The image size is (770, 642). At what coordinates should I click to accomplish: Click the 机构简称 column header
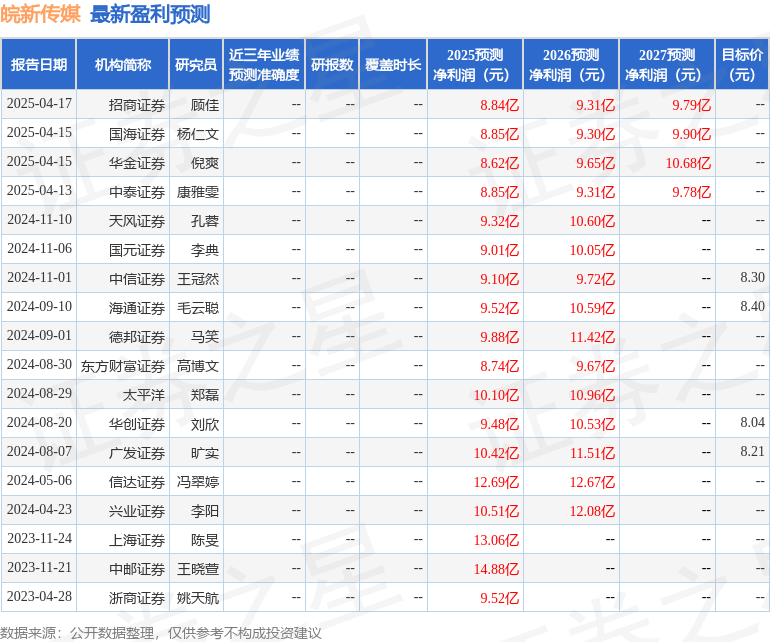click(123, 64)
